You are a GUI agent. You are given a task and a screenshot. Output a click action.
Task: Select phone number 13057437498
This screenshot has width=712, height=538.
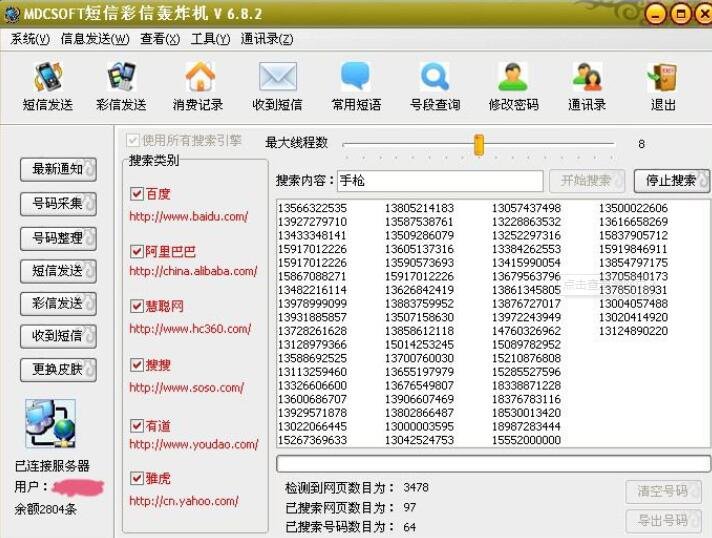point(526,208)
